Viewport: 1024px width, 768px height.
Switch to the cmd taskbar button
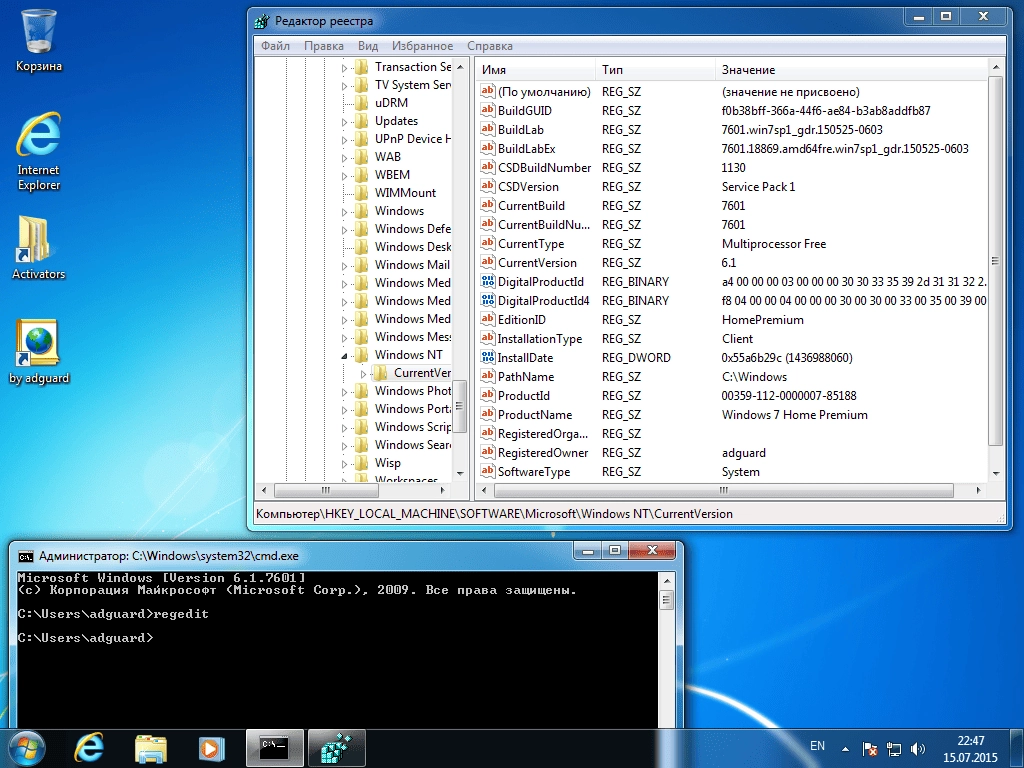click(274, 748)
